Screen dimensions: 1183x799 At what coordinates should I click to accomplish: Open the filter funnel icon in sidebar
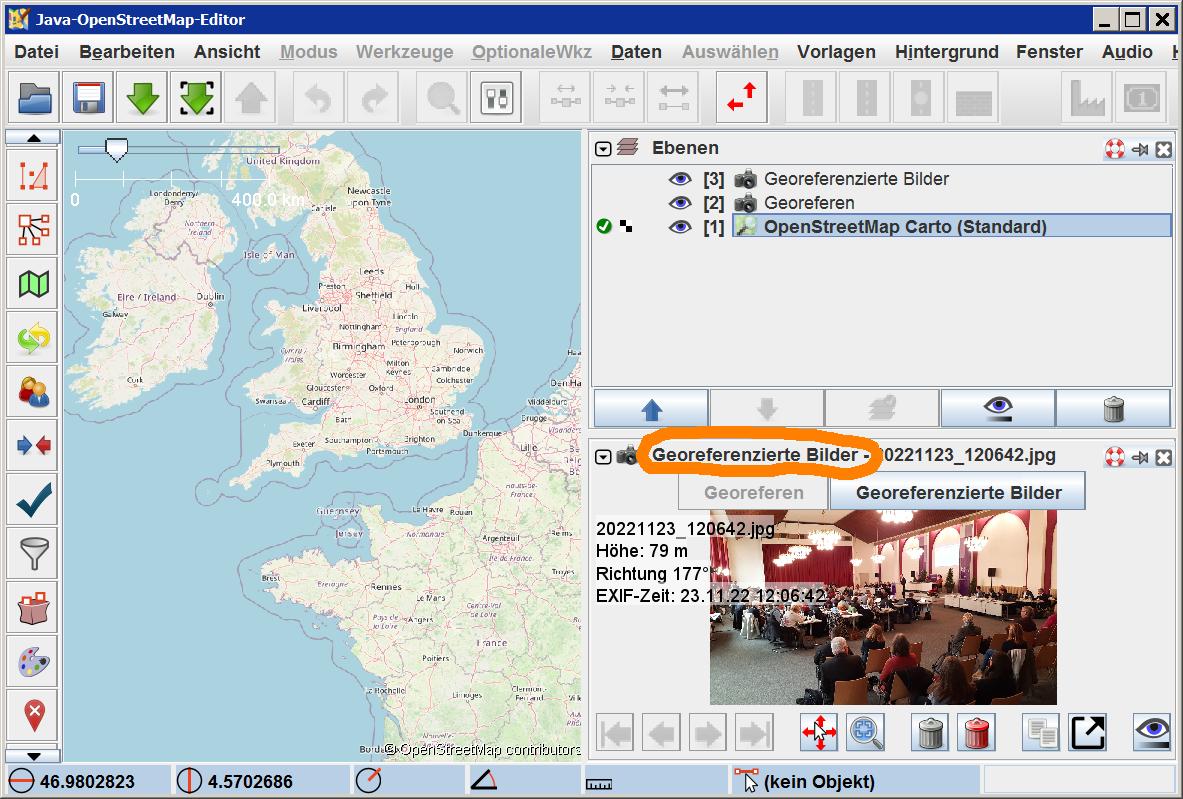[34, 552]
